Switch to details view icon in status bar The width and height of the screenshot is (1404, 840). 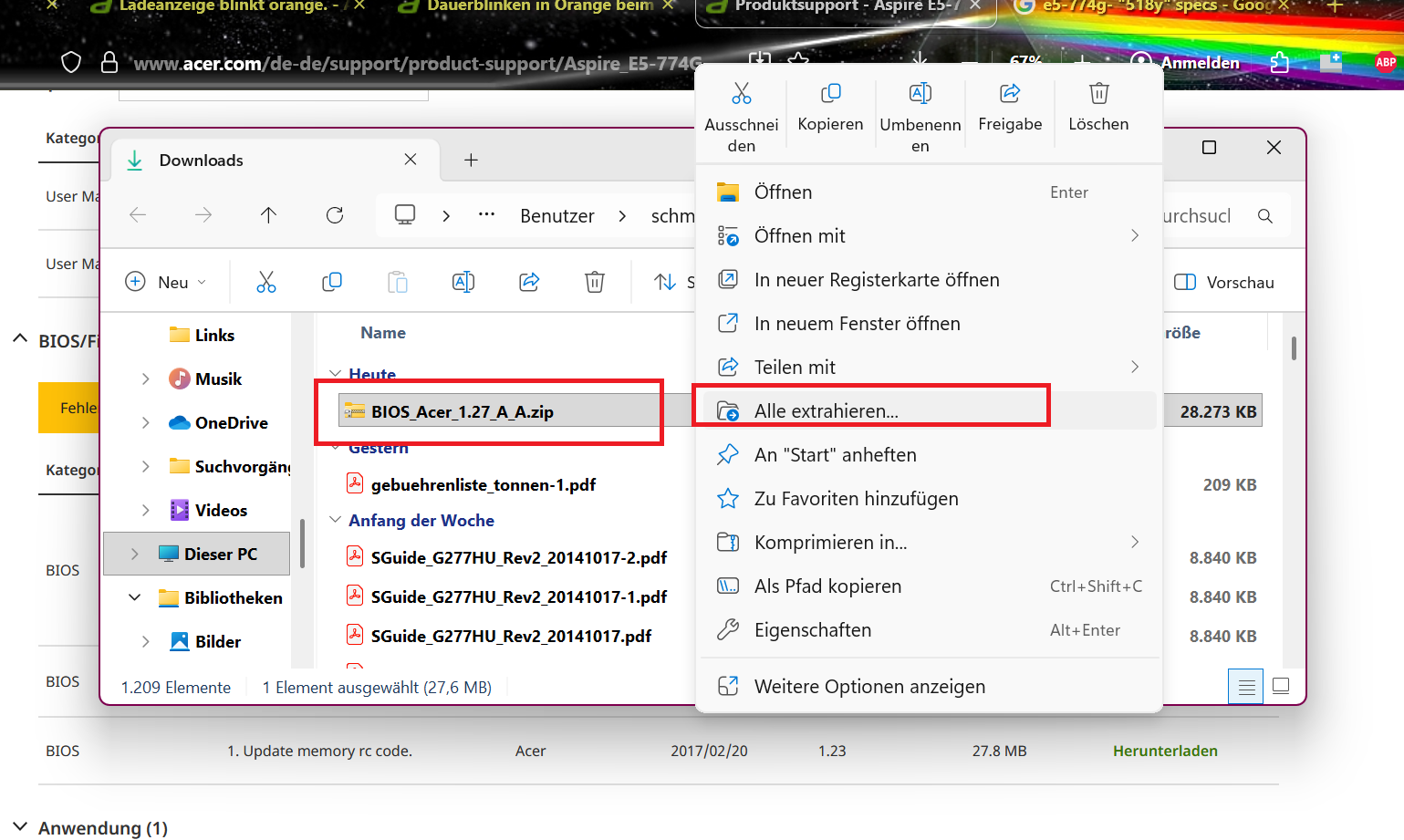1246,687
